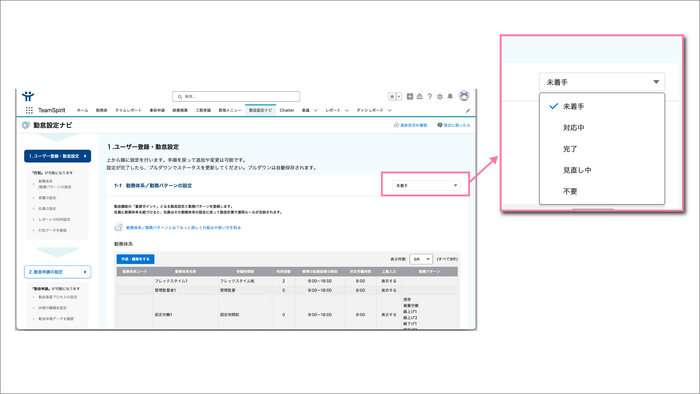The image size is (700, 394).
Task: Click sidebar item 休暇の種類を設定
Action: [52, 308]
